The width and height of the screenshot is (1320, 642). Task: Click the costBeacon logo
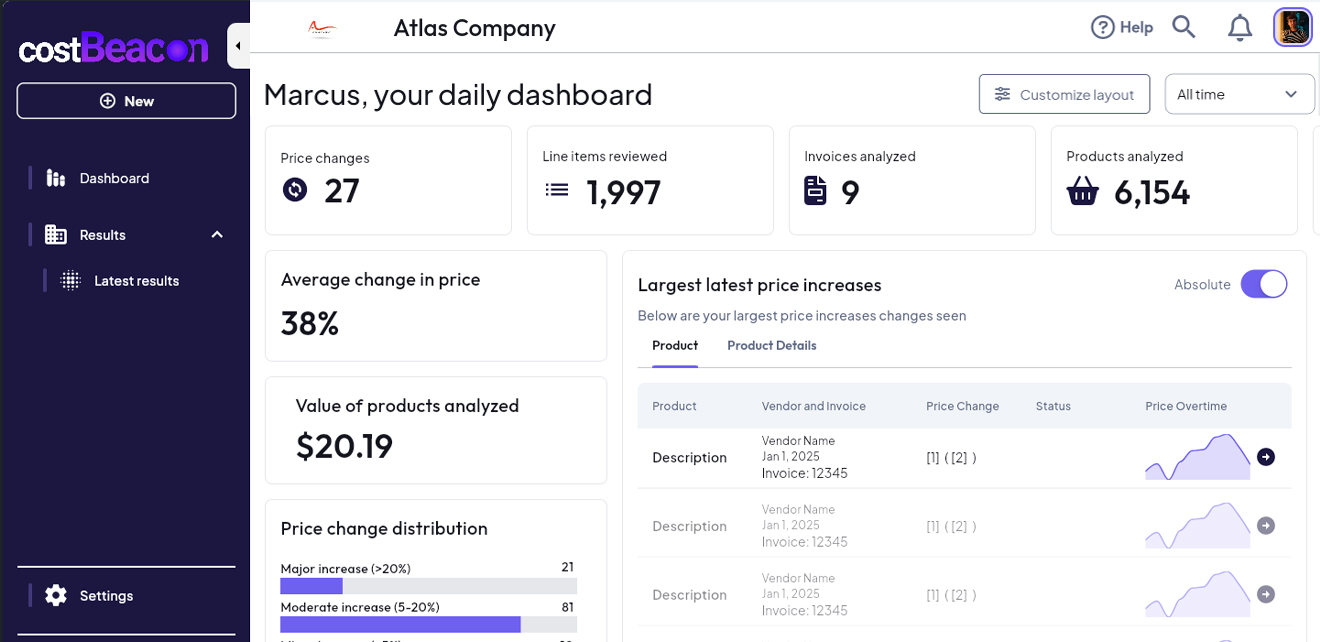[112, 47]
